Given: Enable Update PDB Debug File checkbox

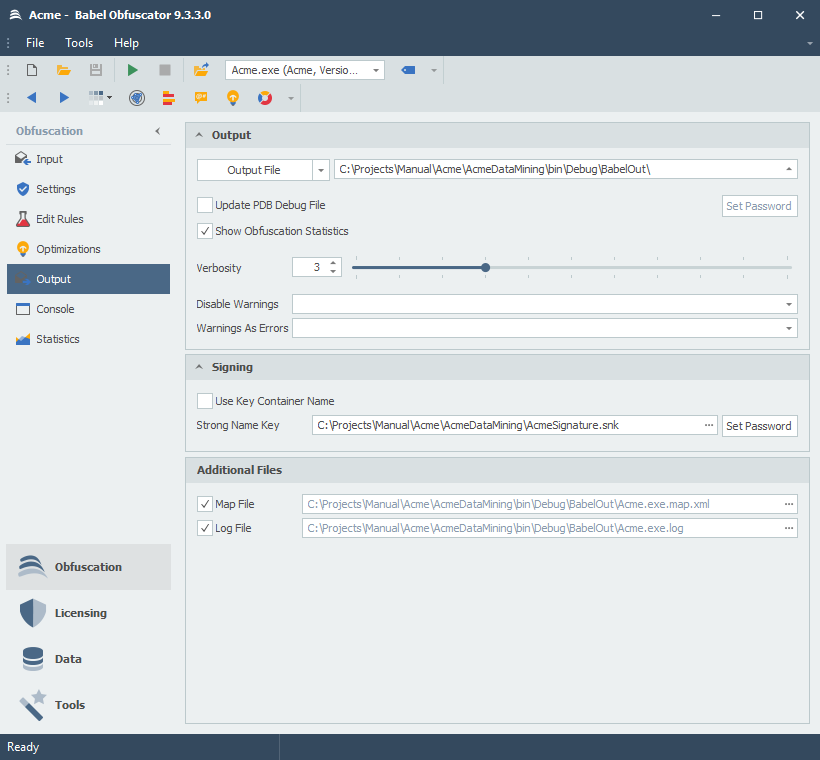Looking at the screenshot, I should coord(205,205).
